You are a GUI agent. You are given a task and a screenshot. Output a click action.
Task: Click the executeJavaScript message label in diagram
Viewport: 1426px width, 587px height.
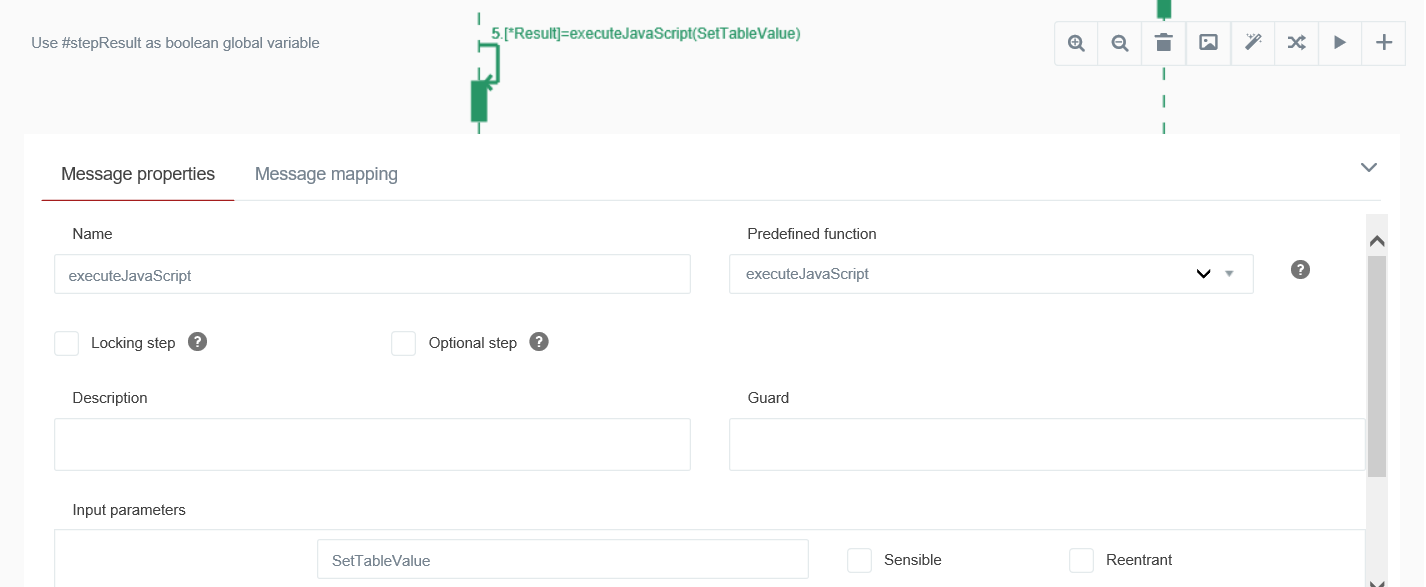(x=646, y=33)
